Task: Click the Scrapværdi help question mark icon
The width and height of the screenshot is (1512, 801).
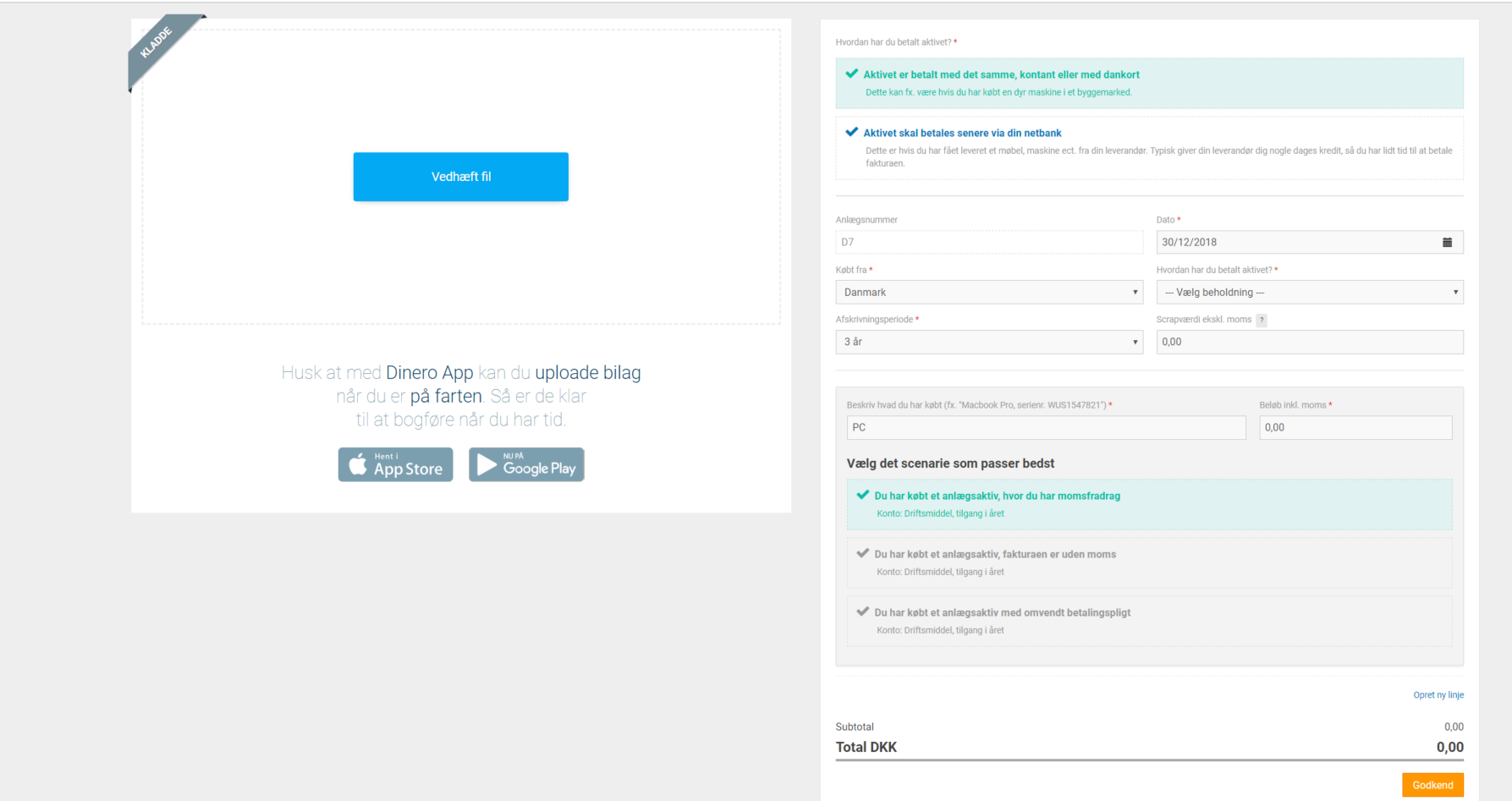Action: coord(1262,320)
